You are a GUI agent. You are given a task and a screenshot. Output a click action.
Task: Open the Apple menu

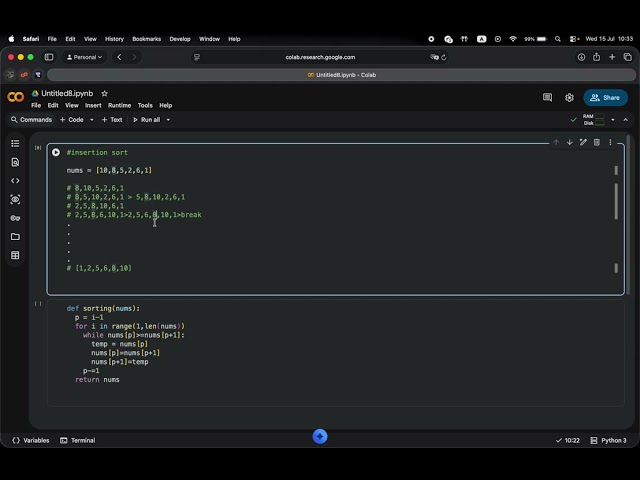click(11, 39)
